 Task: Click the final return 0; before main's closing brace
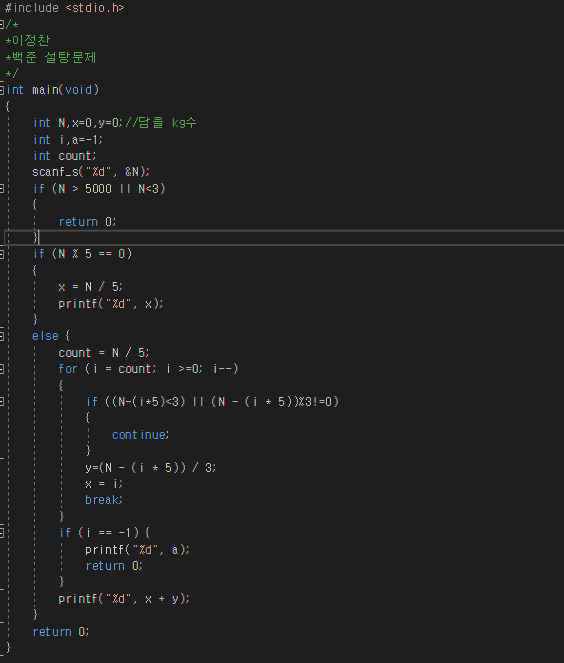[61, 632]
